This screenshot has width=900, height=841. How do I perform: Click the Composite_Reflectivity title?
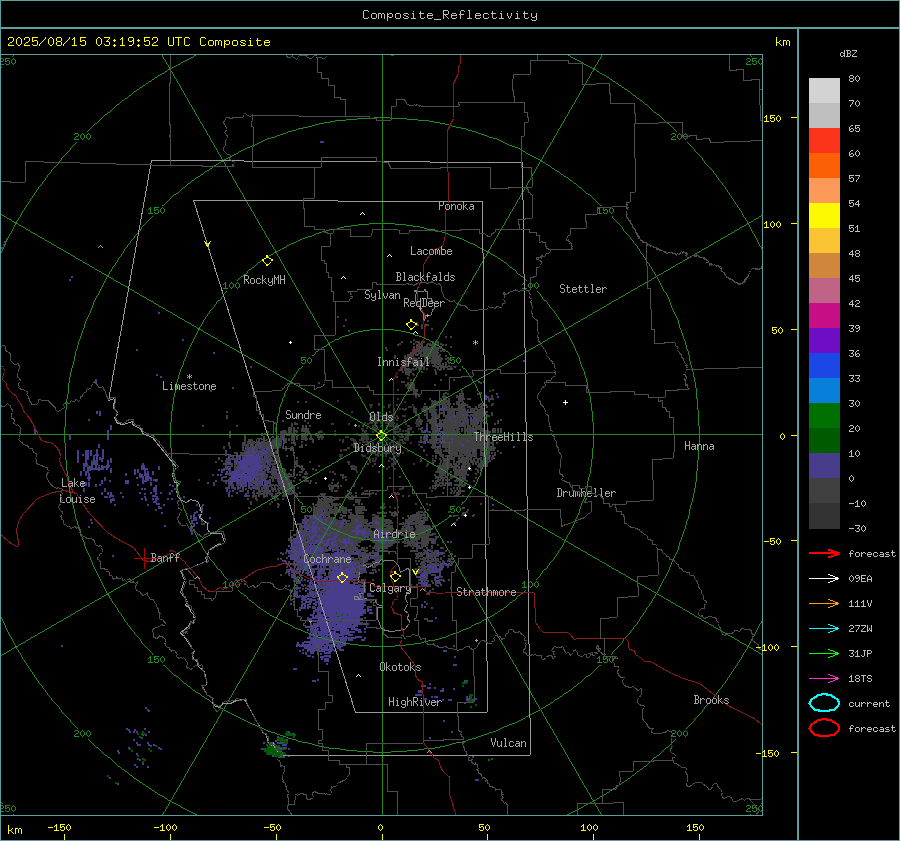pos(450,15)
